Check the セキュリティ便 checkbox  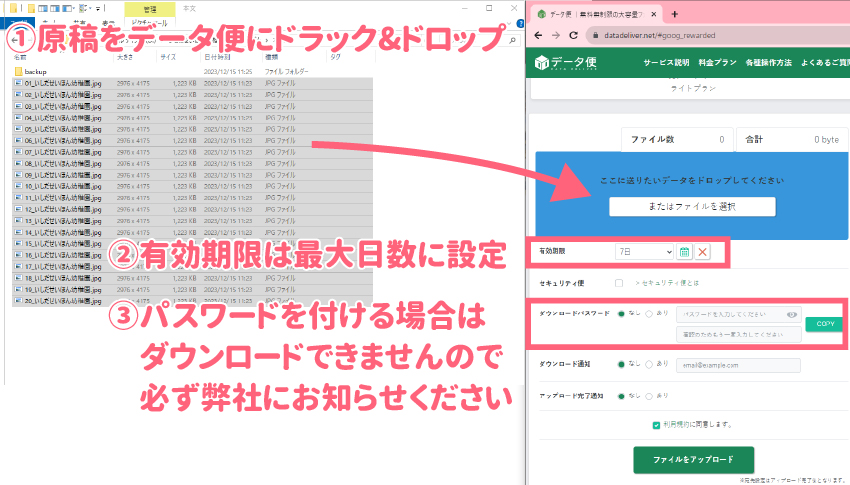619,283
